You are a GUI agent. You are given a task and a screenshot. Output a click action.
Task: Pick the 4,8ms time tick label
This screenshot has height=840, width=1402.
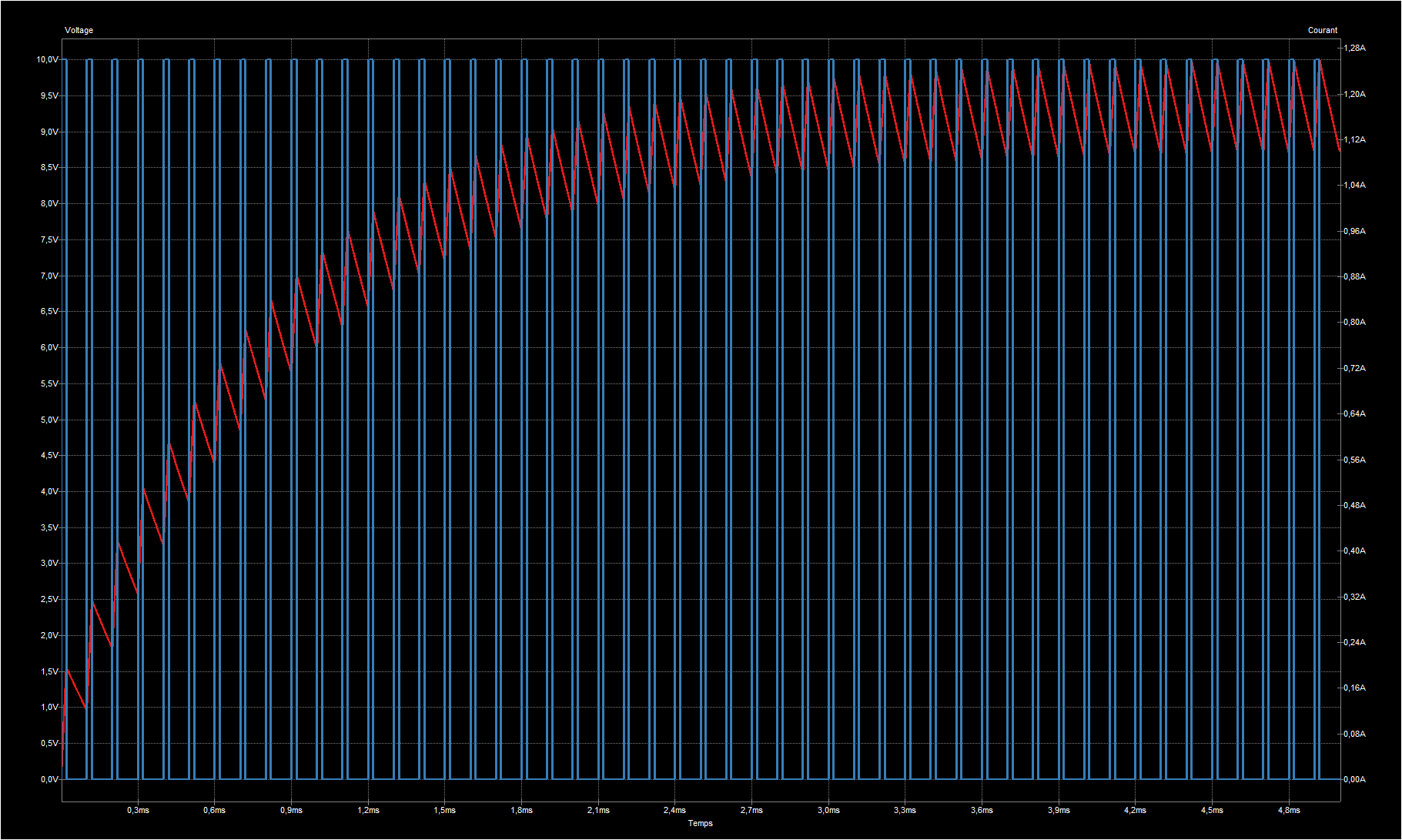coord(1289,810)
